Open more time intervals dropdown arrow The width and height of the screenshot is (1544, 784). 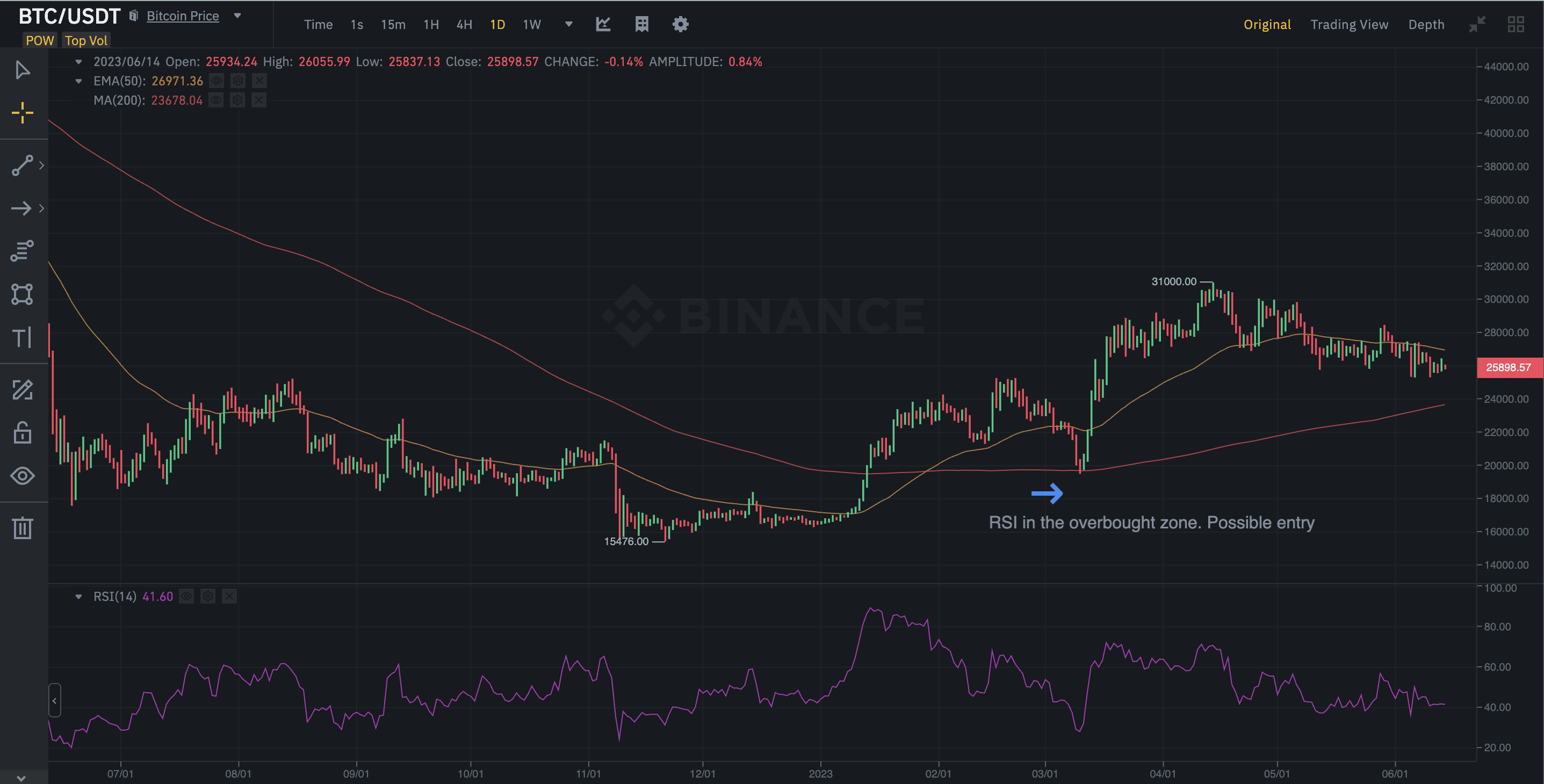coord(569,25)
